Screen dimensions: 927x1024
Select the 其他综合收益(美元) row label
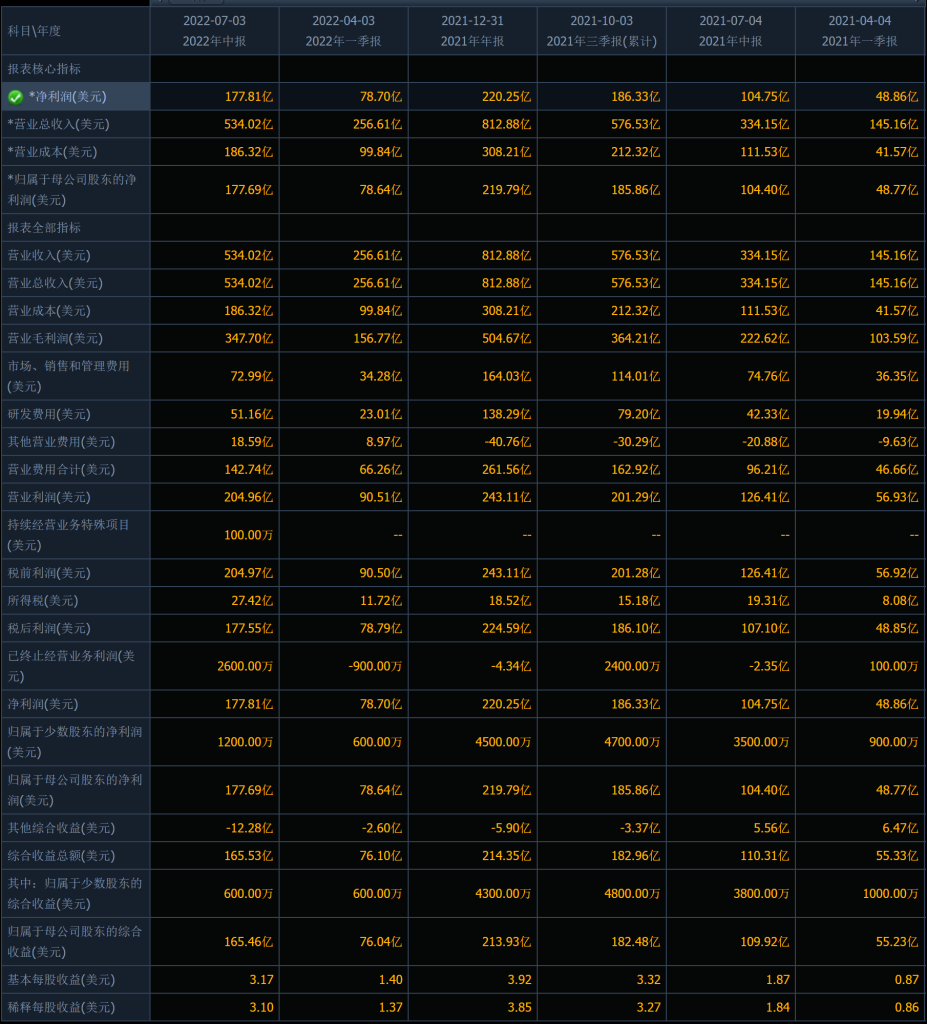pos(61,828)
